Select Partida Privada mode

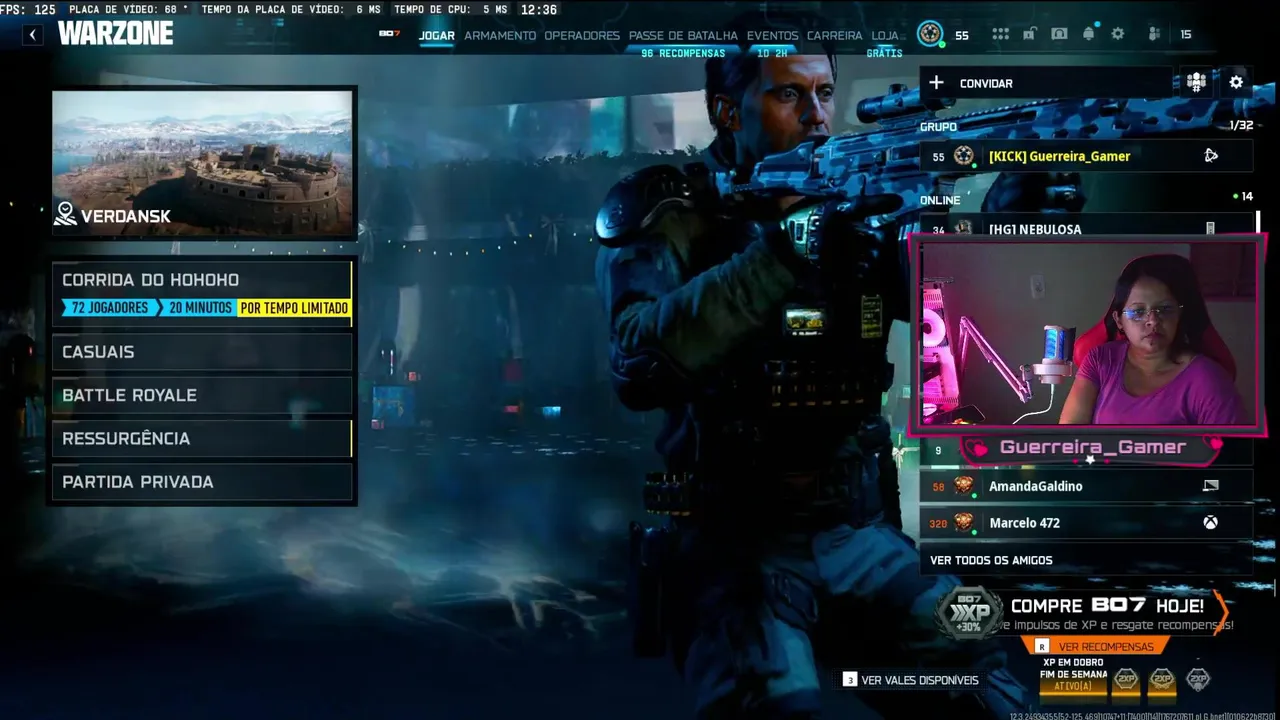(202, 482)
